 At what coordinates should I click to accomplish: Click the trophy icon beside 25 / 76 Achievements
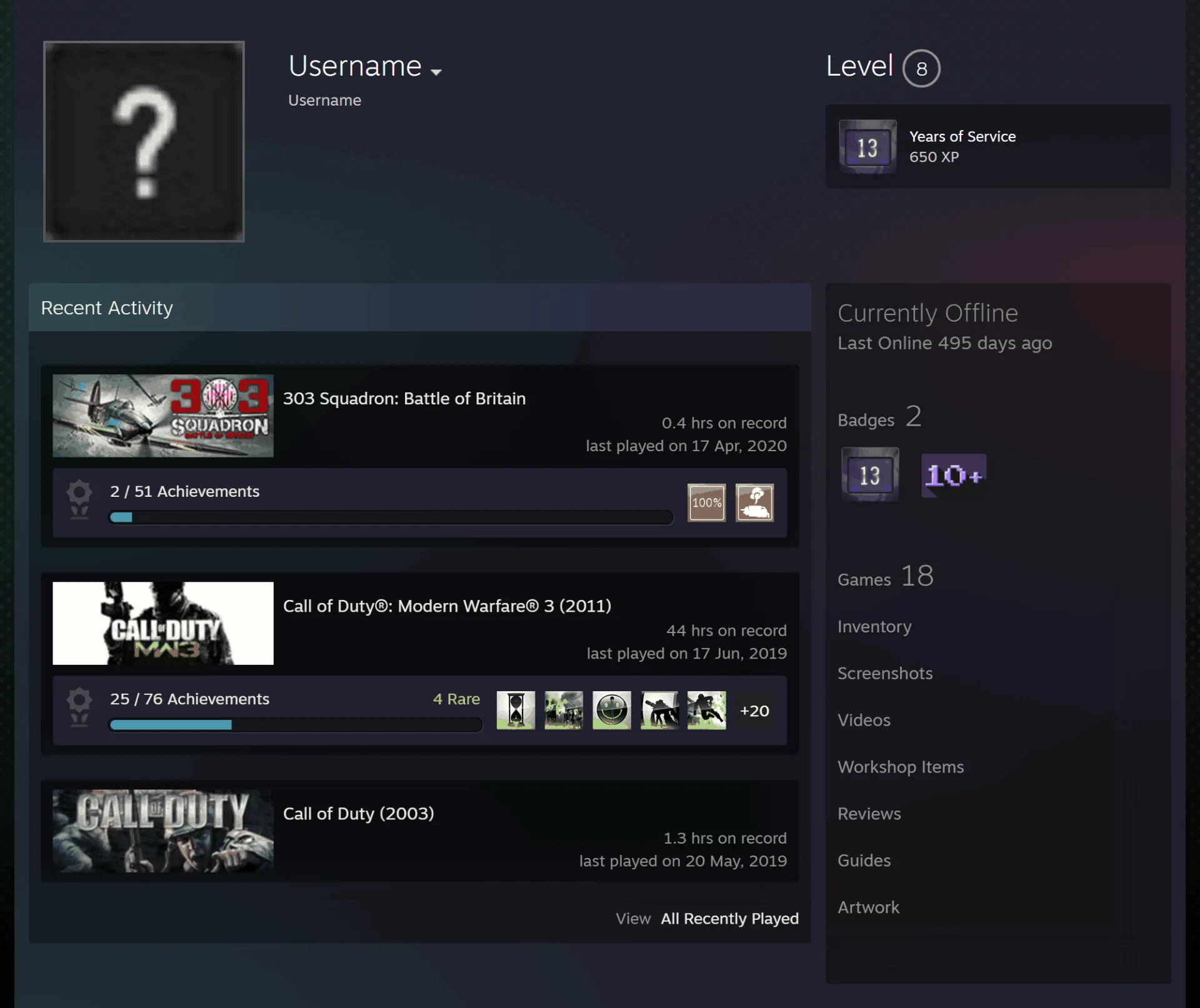(79, 707)
